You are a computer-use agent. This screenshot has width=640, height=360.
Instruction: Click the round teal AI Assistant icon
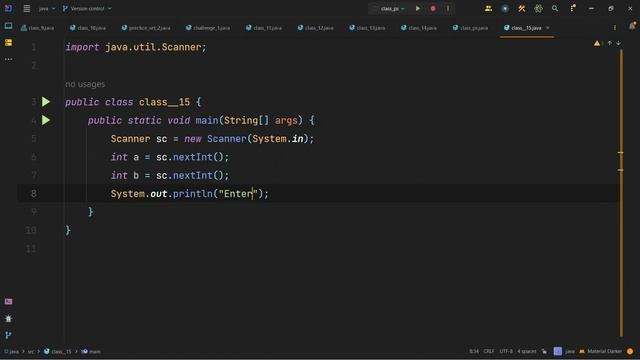tap(505, 8)
